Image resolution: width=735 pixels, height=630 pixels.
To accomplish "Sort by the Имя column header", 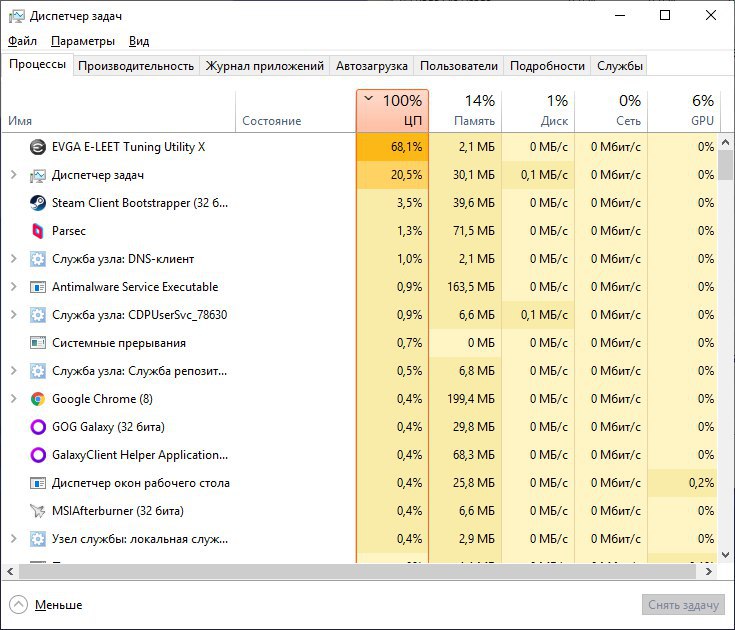I will pyautogui.click(x=119, y=111).
